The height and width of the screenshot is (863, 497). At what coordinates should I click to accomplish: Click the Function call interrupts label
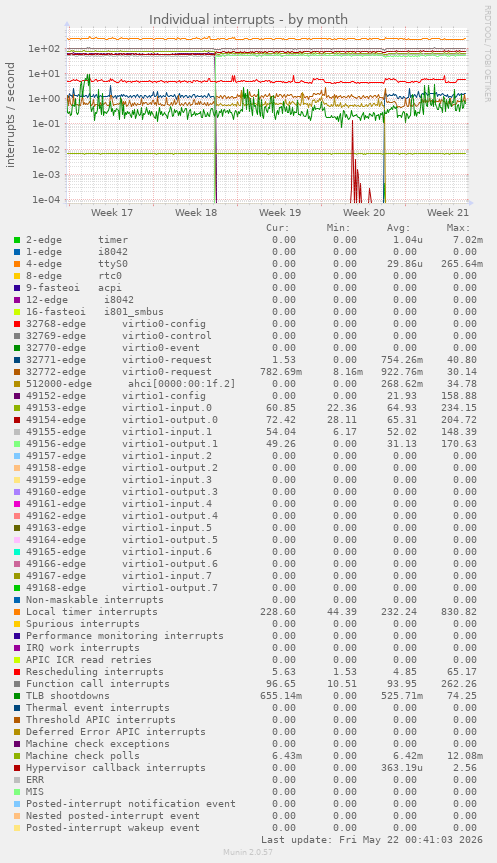tap(98, 684)
